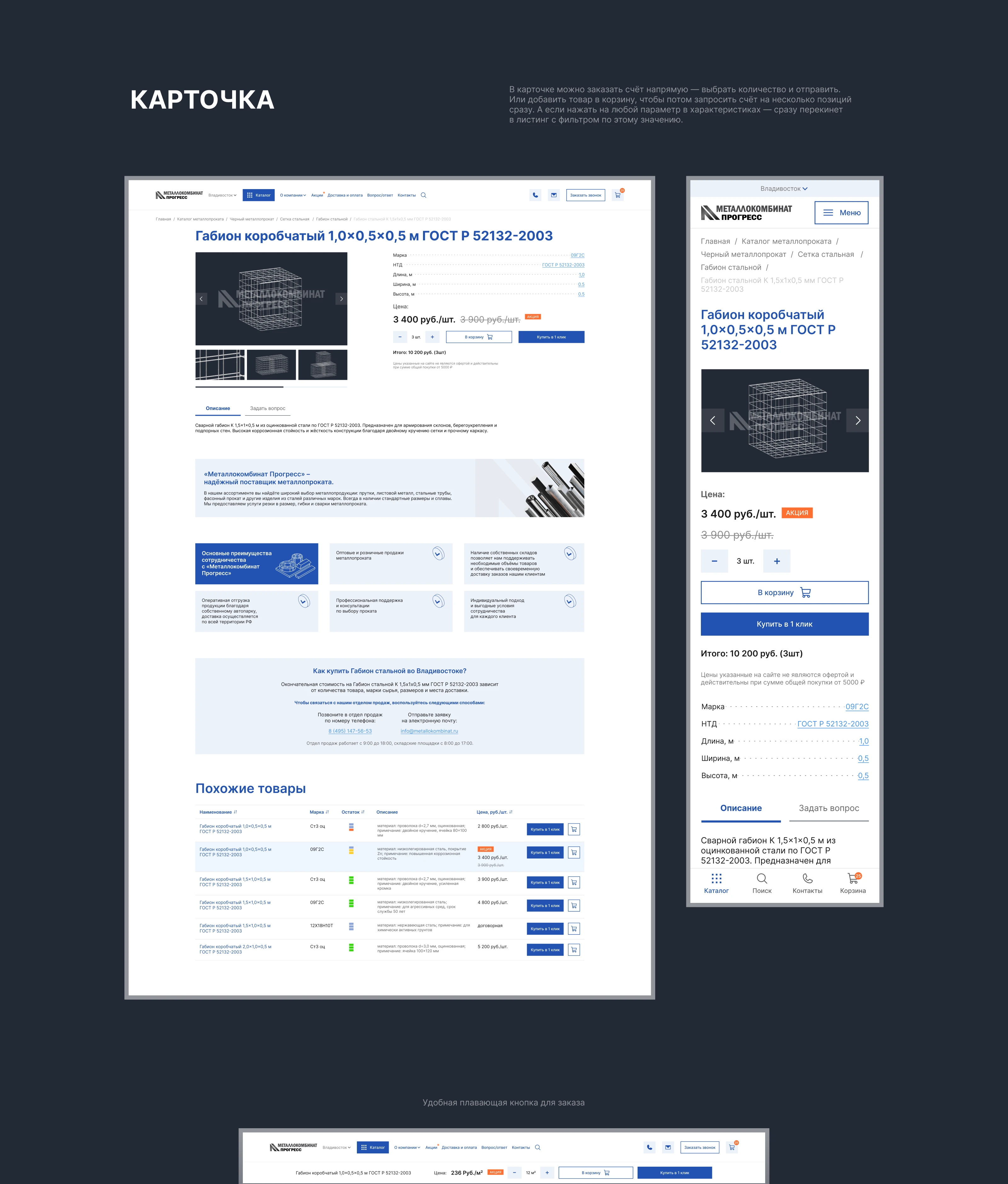Add first similar product to cart via cart icon
The height and width of the screenshot is (1184, 1008).
pyautogui.click(x=574, y=829)
